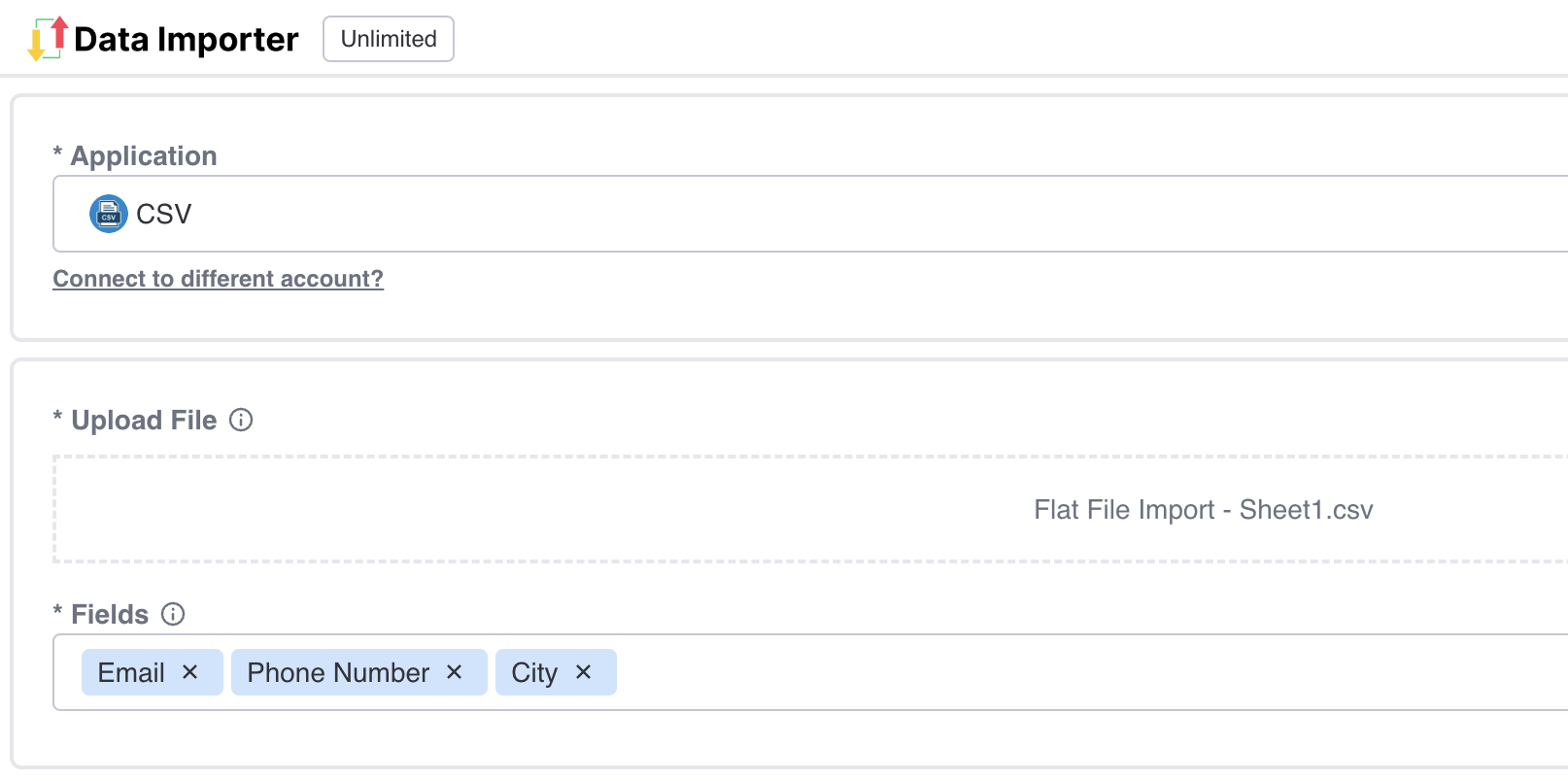This screenshot has height=781, width=1568.
Task: Select the Phone Number tag label
Action: [338, 672]
